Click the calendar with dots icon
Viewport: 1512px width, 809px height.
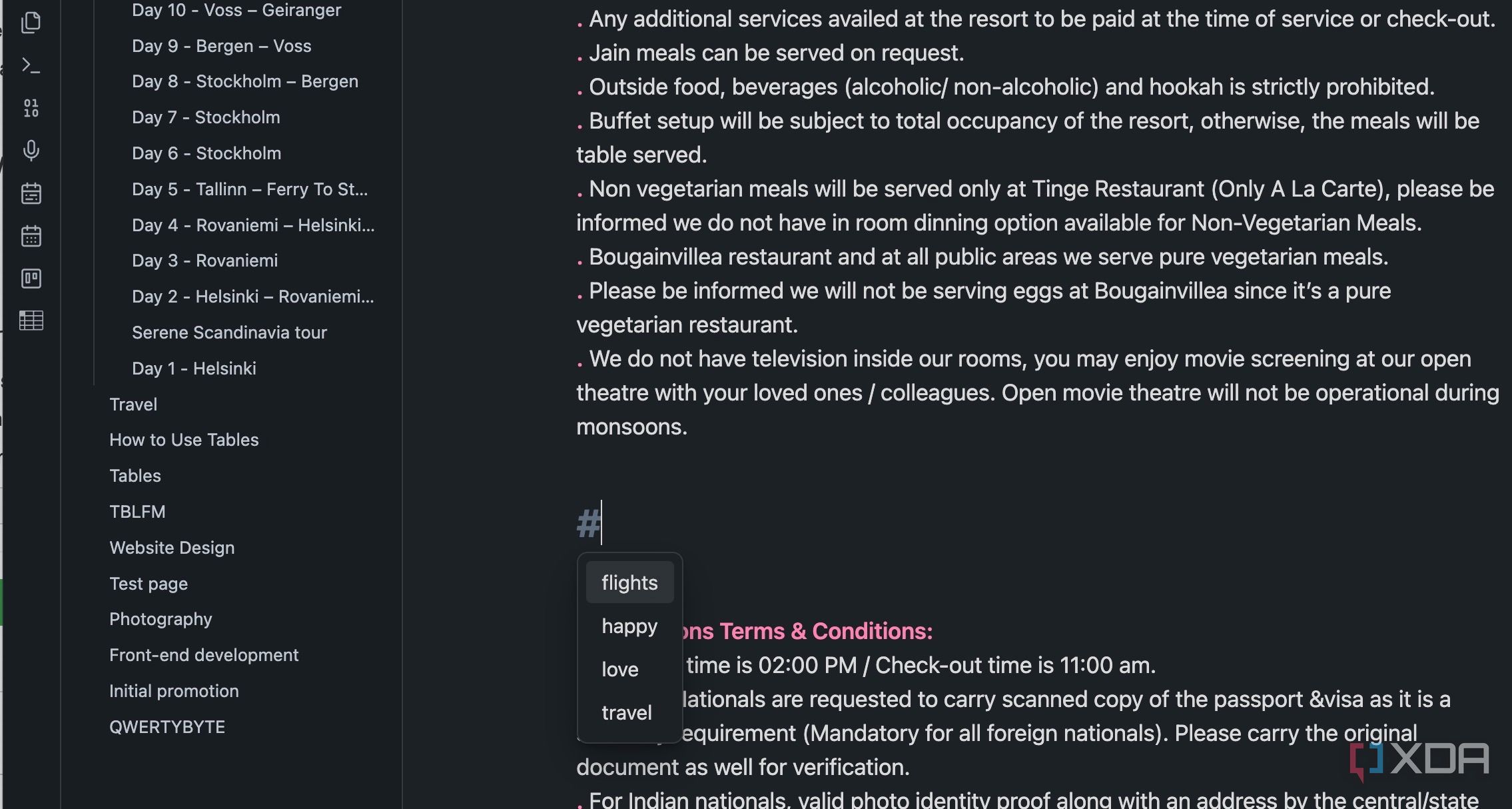click(x=31, y=236)
